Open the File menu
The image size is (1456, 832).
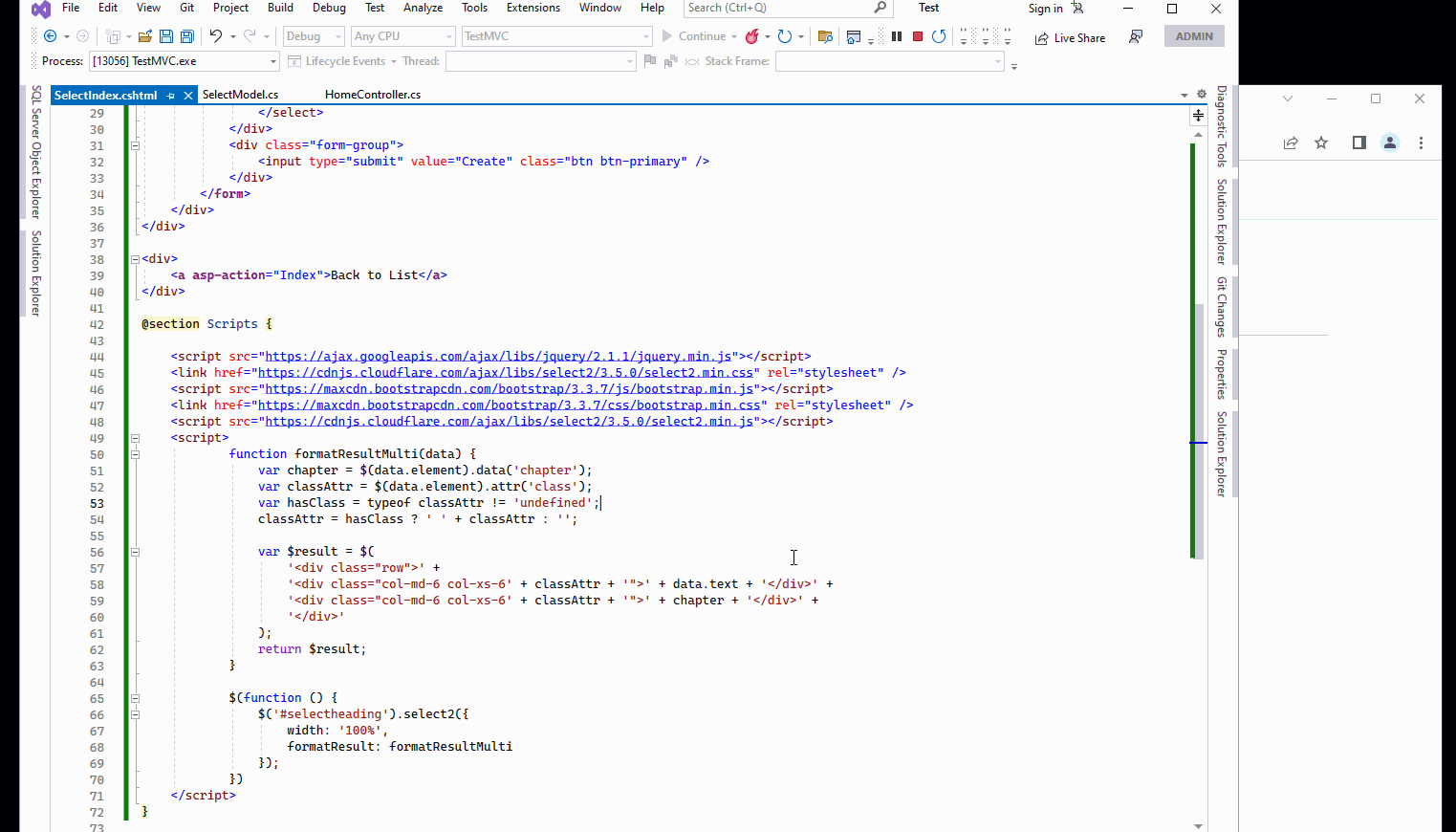[71, 8]
